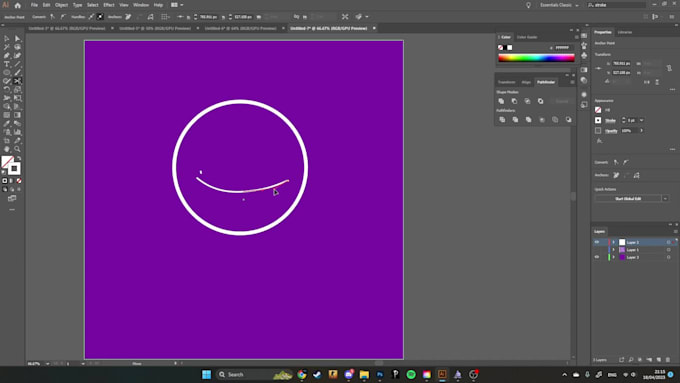The image size is (680, 383).
Task: Click the Fill swatch in Appearance section
Action: pos(598,110)
